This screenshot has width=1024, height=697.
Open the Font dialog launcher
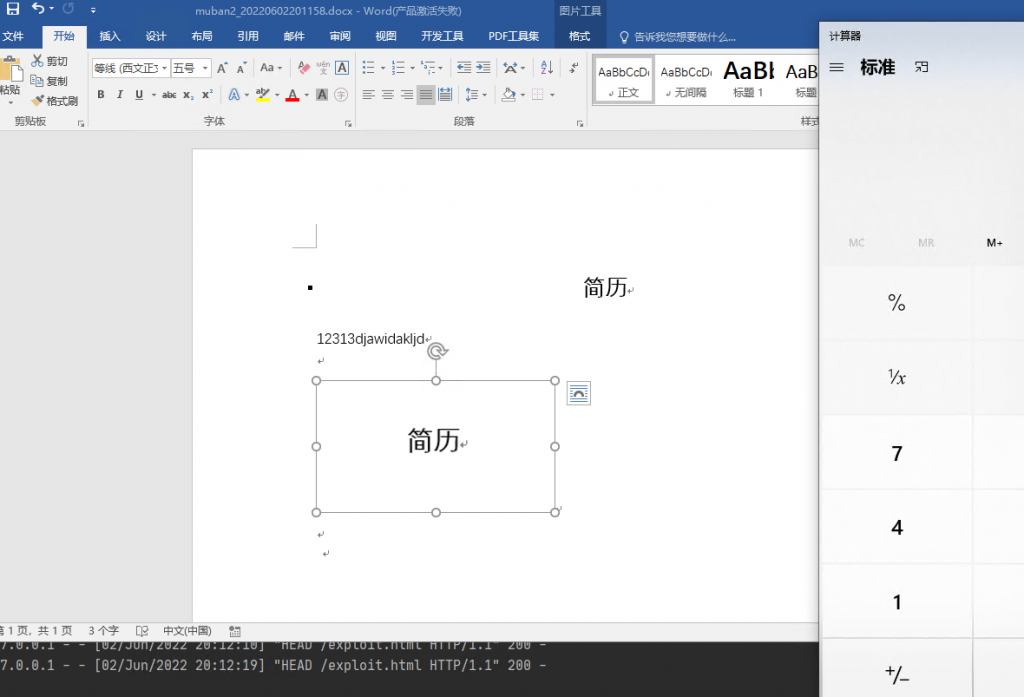pyautogui.click(x=348, y=123)
